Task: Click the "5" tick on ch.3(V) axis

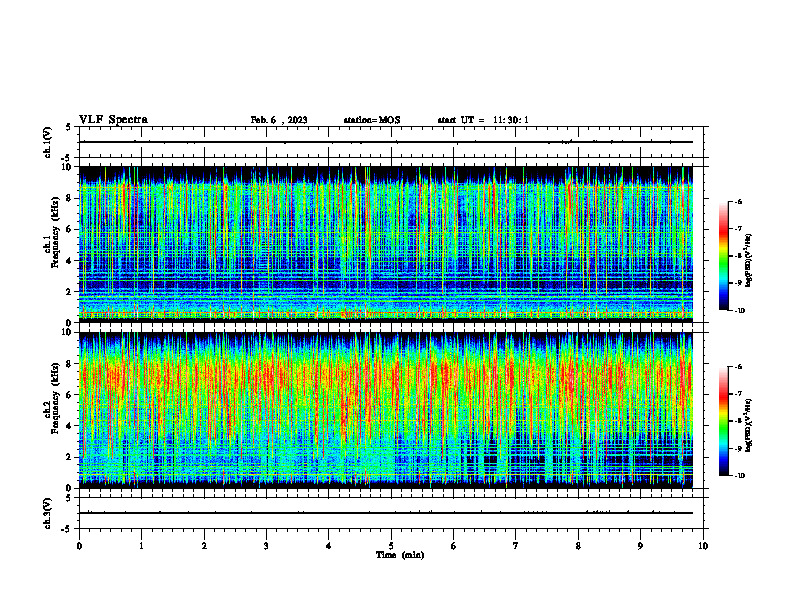Action: [x=68, y=499]
